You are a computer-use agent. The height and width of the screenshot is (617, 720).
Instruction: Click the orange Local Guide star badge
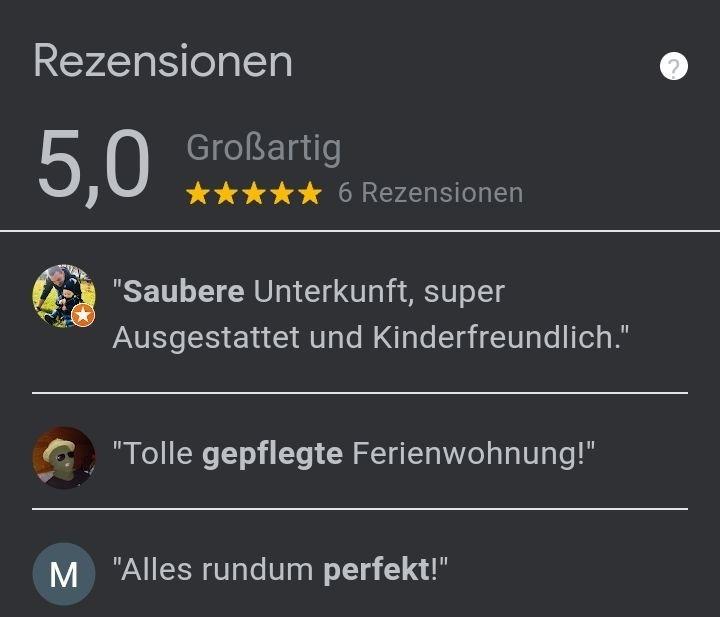pyautogui.click(x=83, y=316)
